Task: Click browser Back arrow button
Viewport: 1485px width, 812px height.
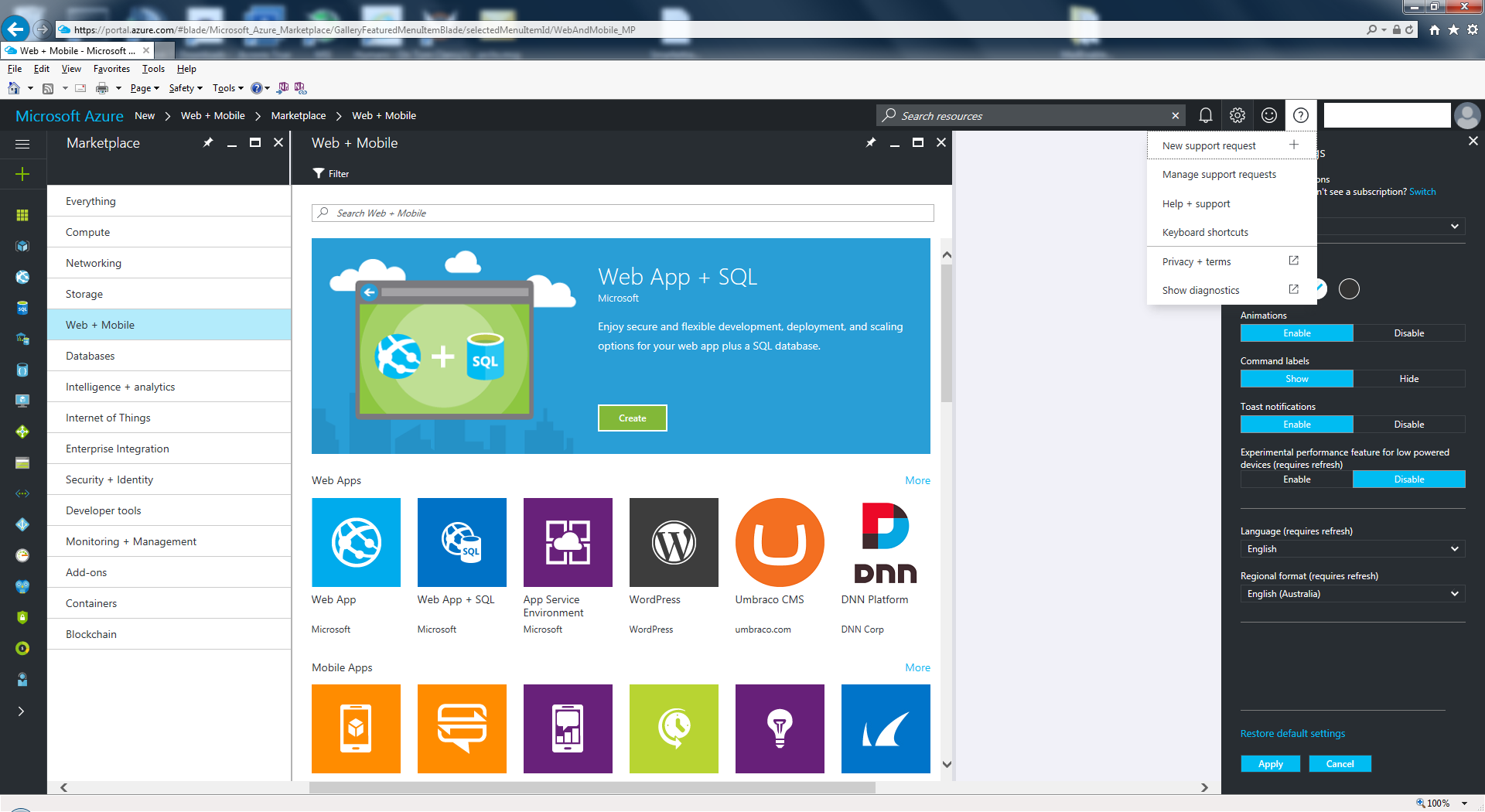Action: coord(15,29)
